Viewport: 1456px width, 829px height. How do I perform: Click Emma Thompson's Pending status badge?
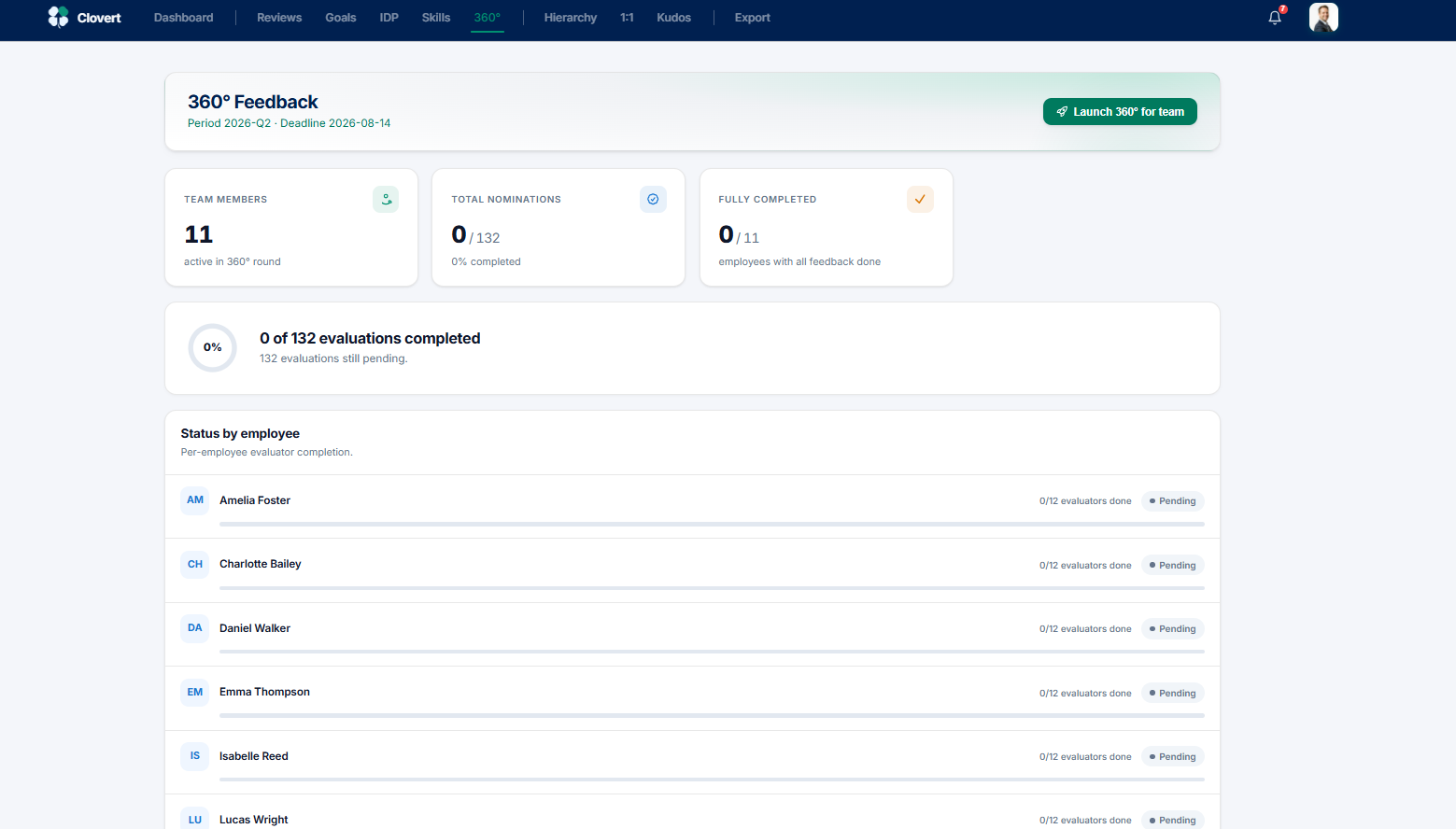click(1173, 693)
